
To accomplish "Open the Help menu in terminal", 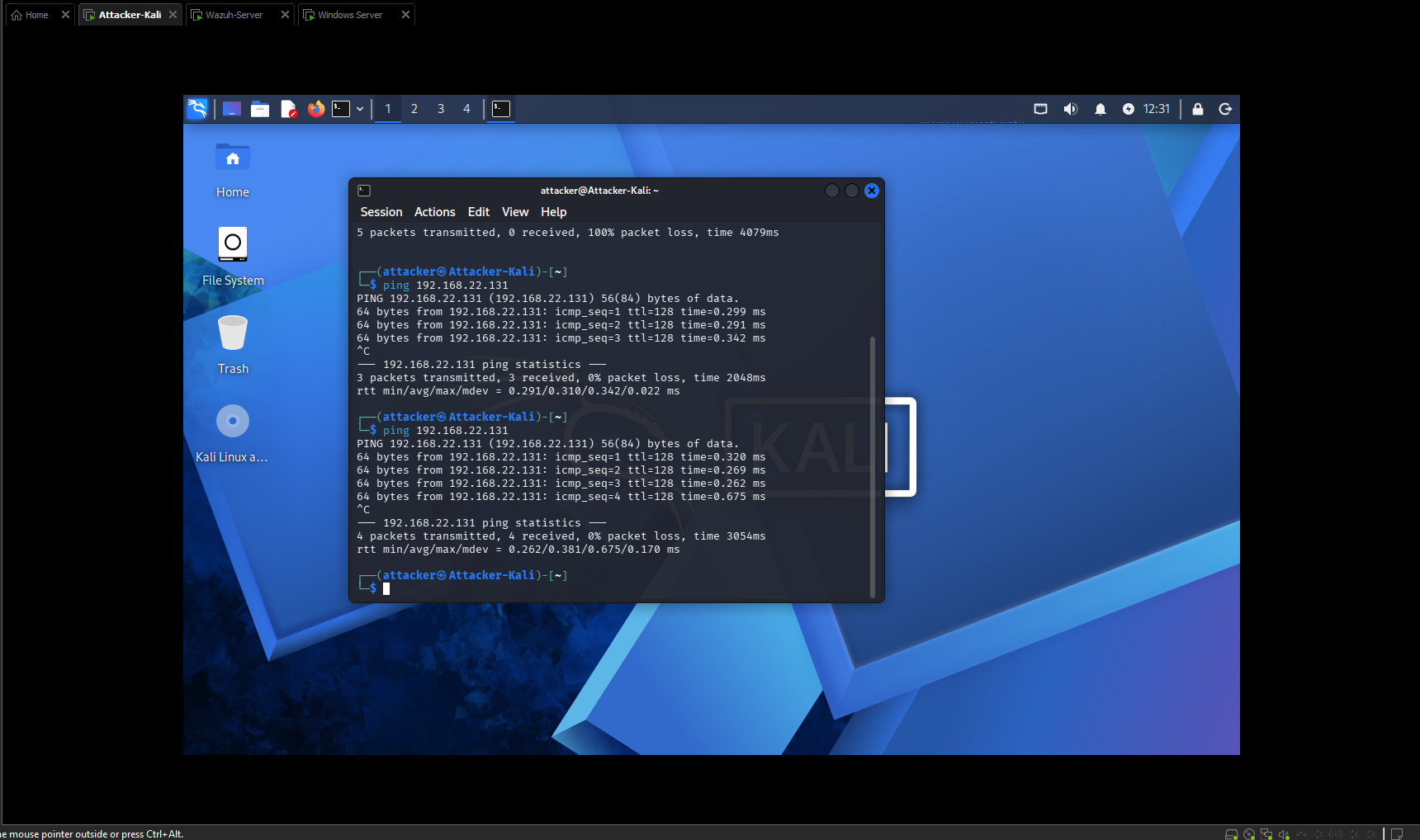I will click(x=554, y=212).
